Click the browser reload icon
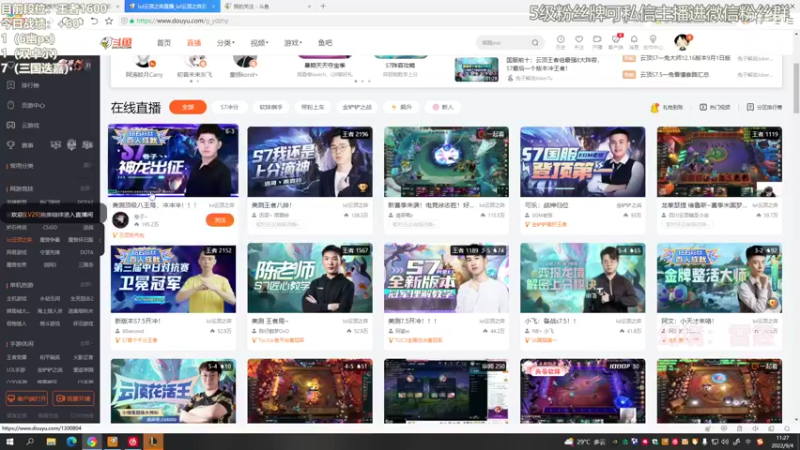 pyautogui.click(x=94, y=21)
